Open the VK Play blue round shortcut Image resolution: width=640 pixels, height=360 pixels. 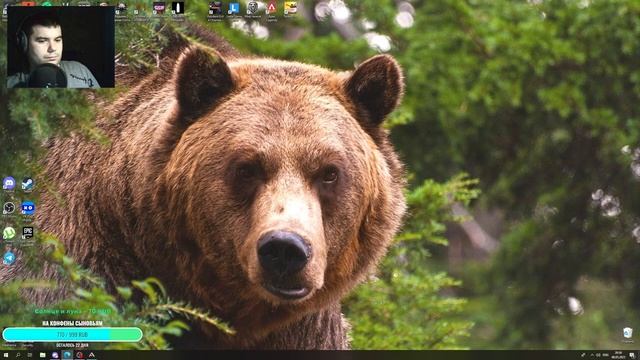click(28, 208)
